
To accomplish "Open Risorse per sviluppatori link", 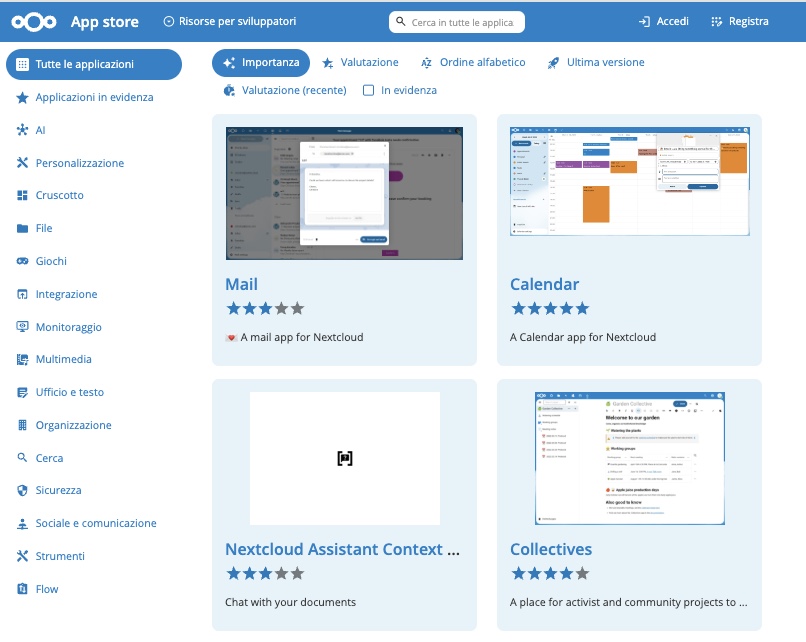I will tap(230, 22).
